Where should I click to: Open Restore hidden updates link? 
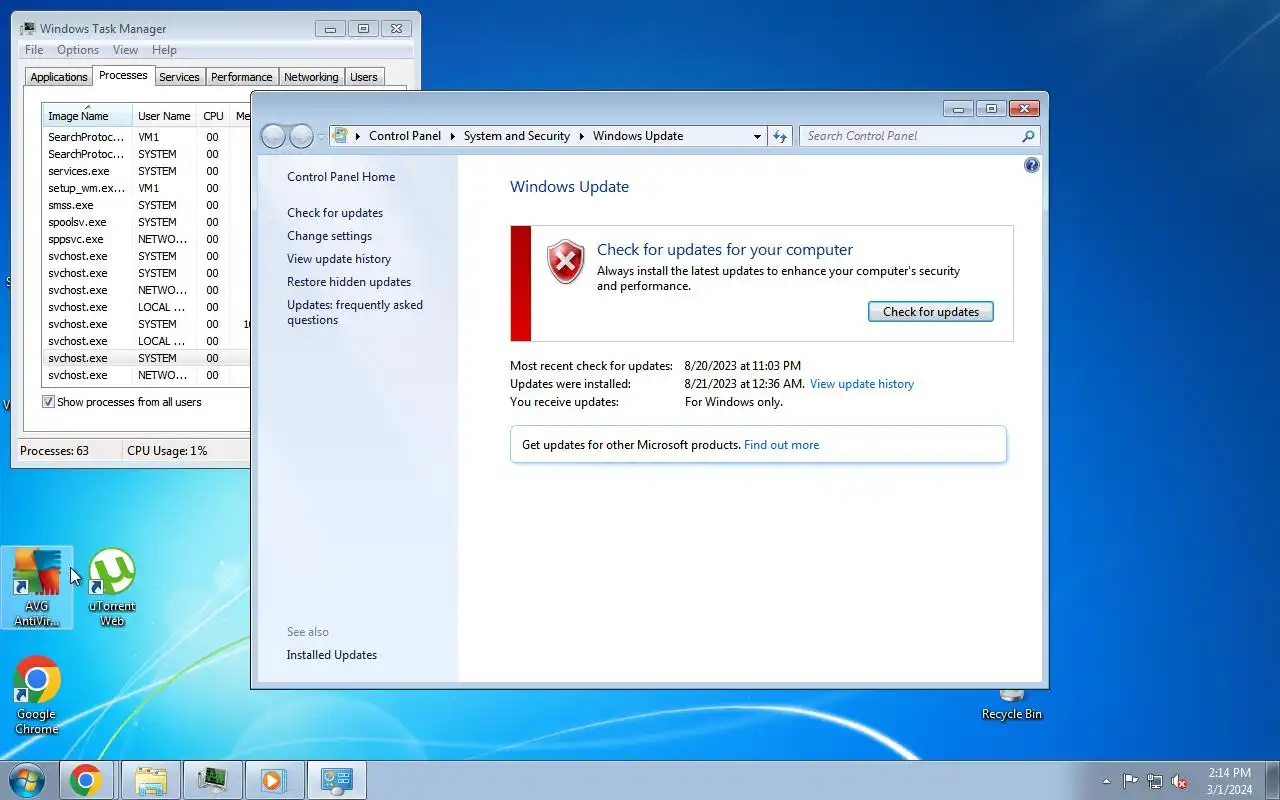click(349, 282)
